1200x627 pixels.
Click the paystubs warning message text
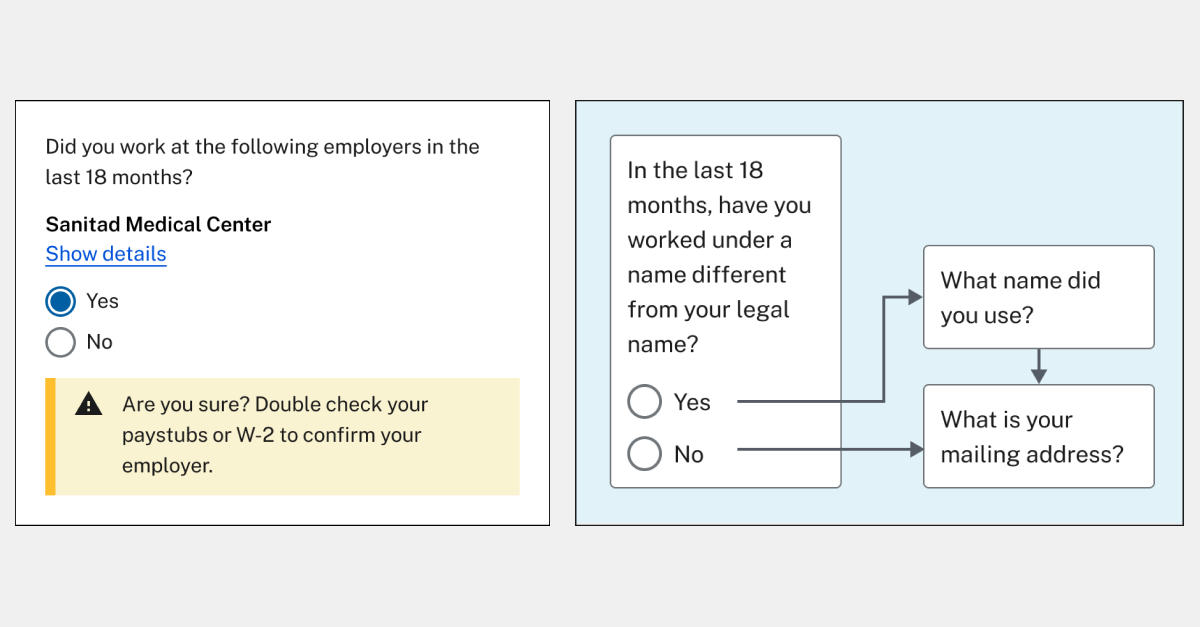275,434
